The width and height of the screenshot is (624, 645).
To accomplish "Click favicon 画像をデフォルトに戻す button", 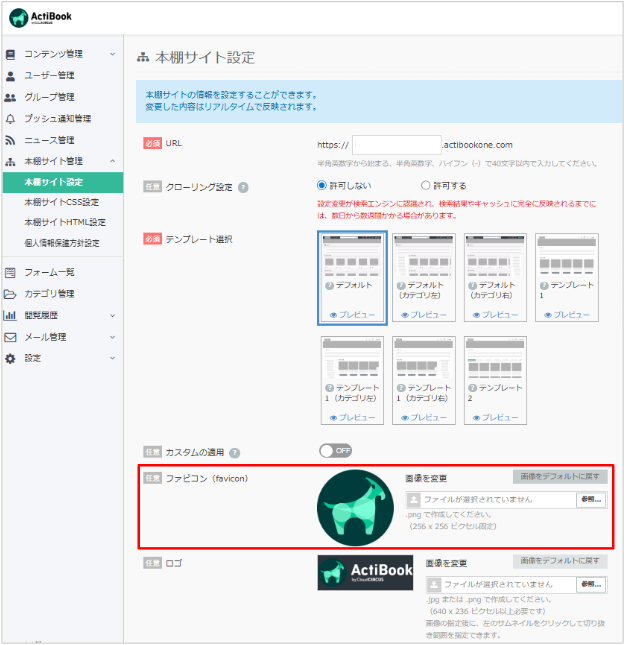I will [559, 477].
